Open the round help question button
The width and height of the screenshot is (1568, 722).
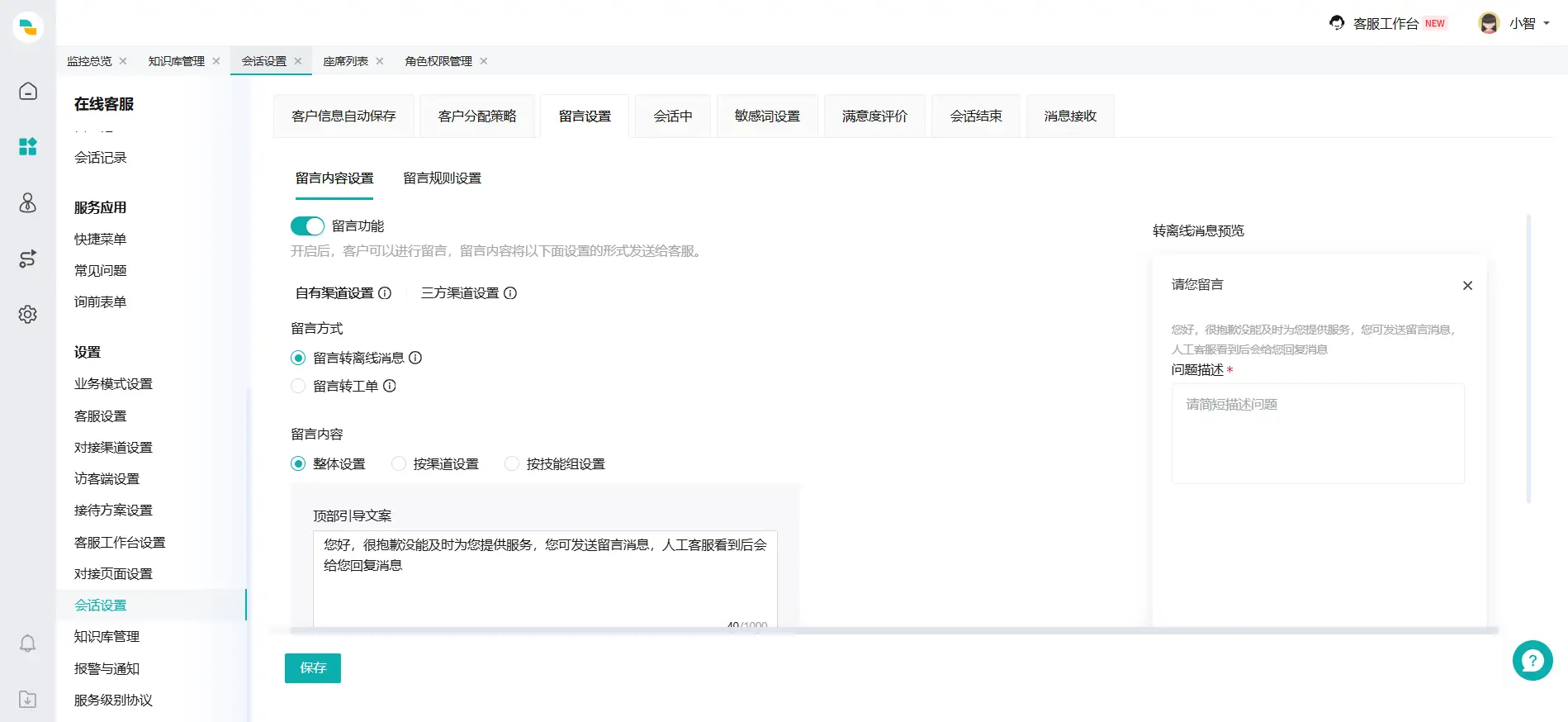(1532, 661)
